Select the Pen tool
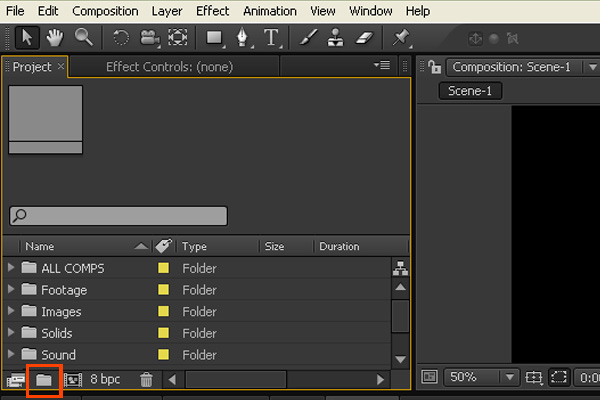 (x=243, y=38)
